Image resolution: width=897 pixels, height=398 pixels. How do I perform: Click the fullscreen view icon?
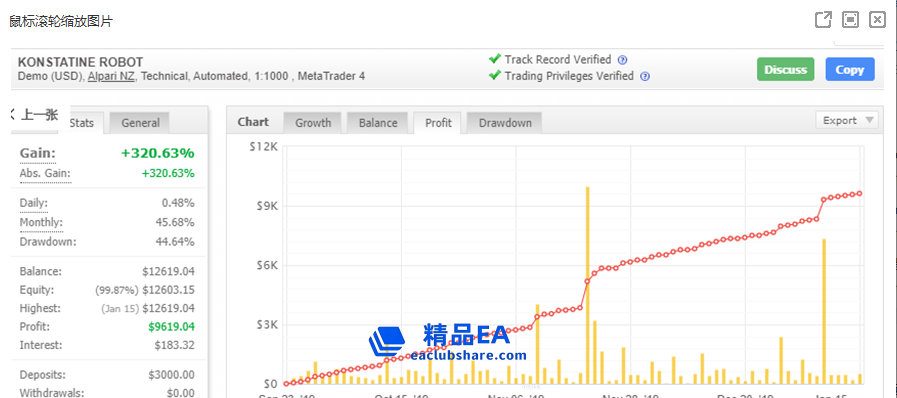tap(851, 20)
